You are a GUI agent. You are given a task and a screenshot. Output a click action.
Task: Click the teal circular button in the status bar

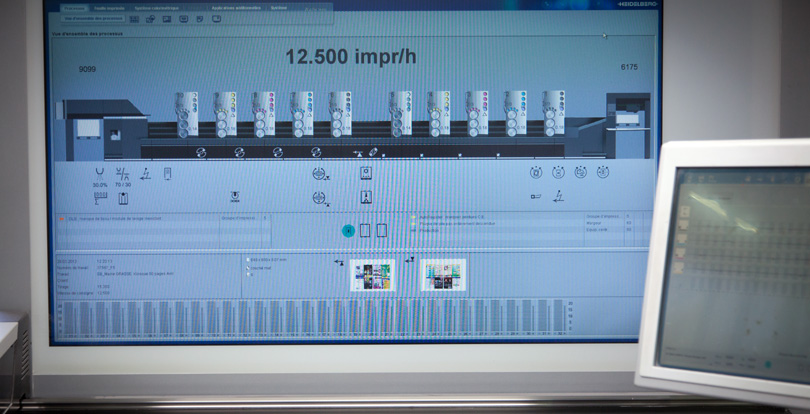[x=348, y=231]
